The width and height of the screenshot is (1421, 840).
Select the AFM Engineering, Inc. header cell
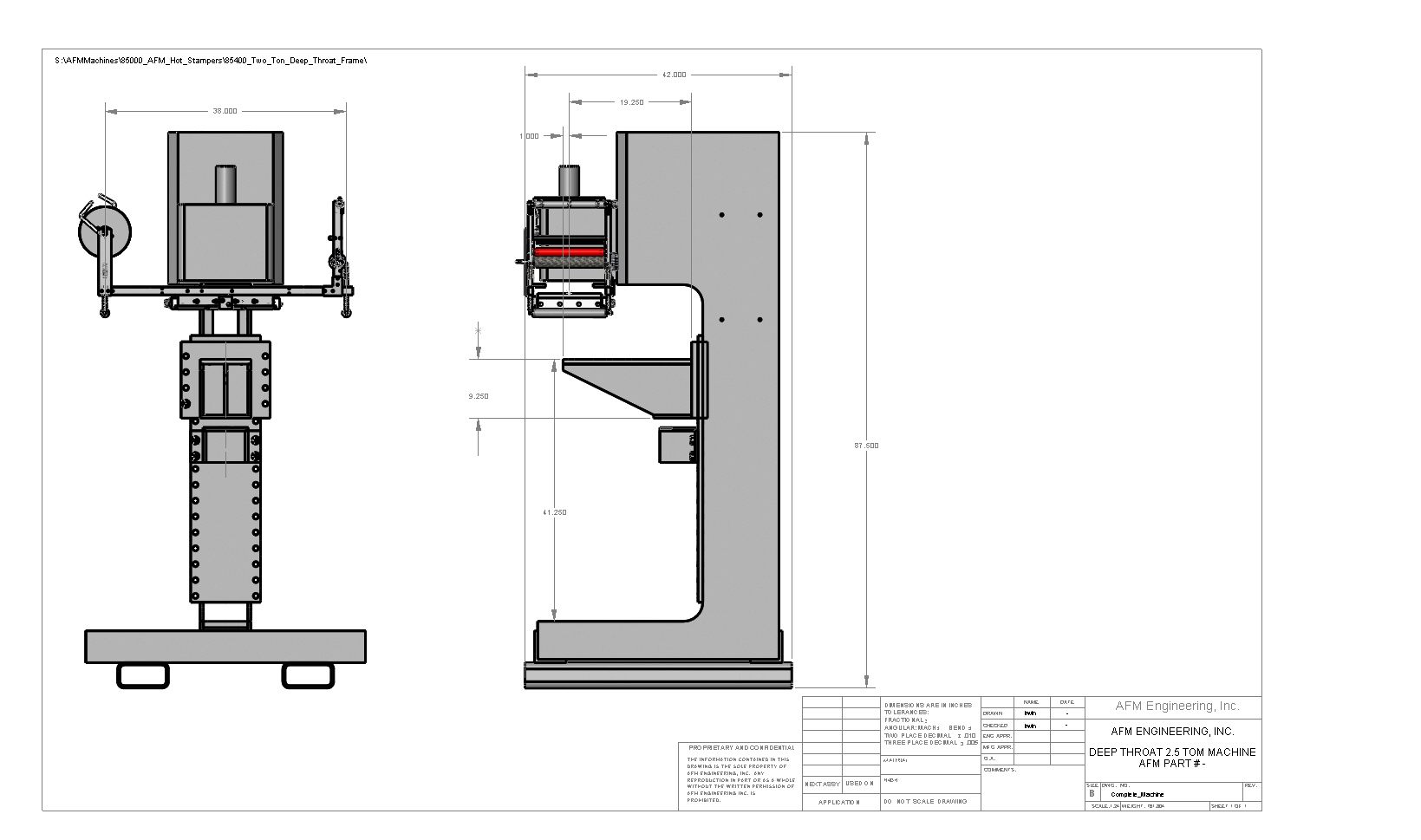point(1177,706)
